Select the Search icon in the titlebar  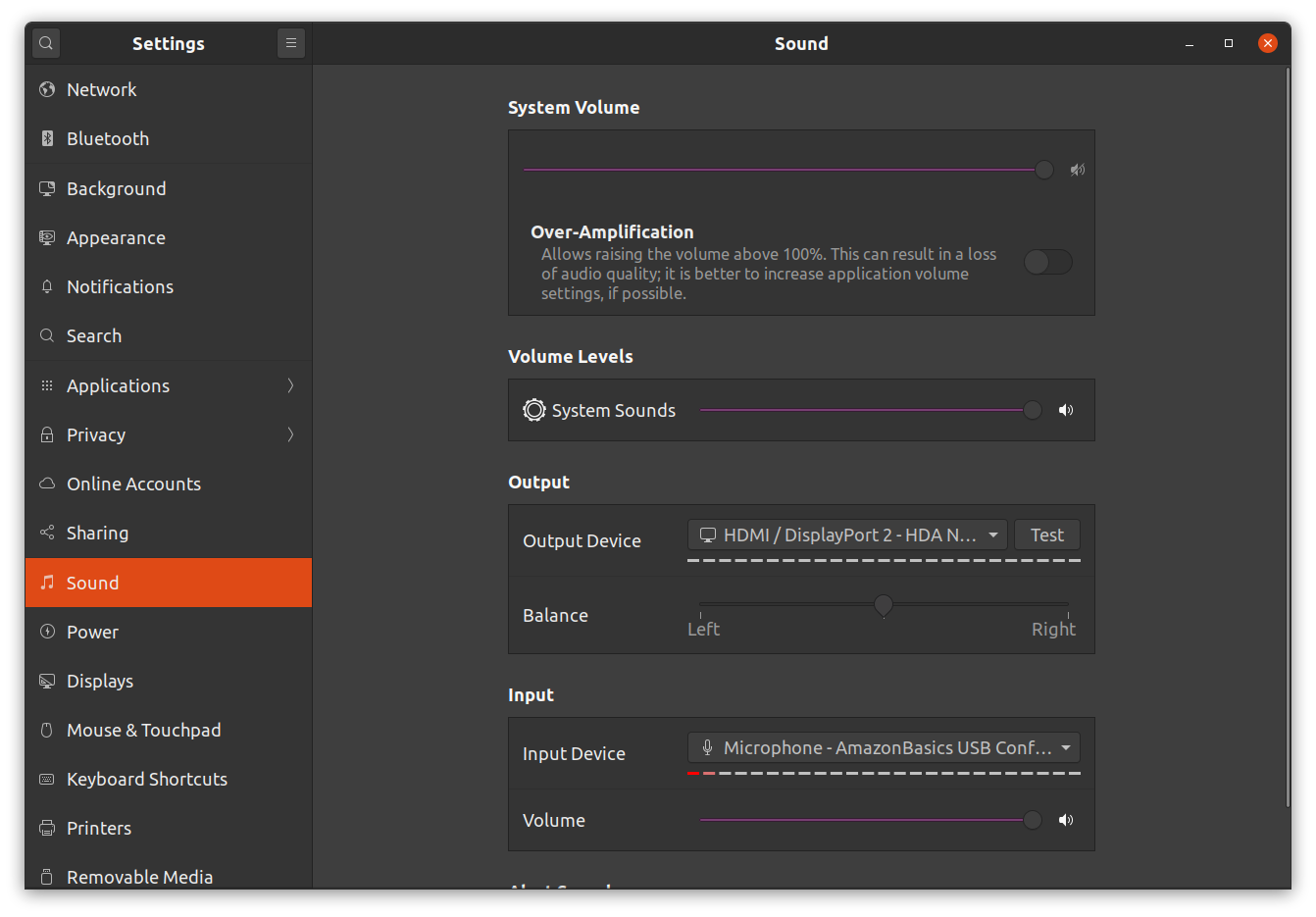(x=45, y=43)
